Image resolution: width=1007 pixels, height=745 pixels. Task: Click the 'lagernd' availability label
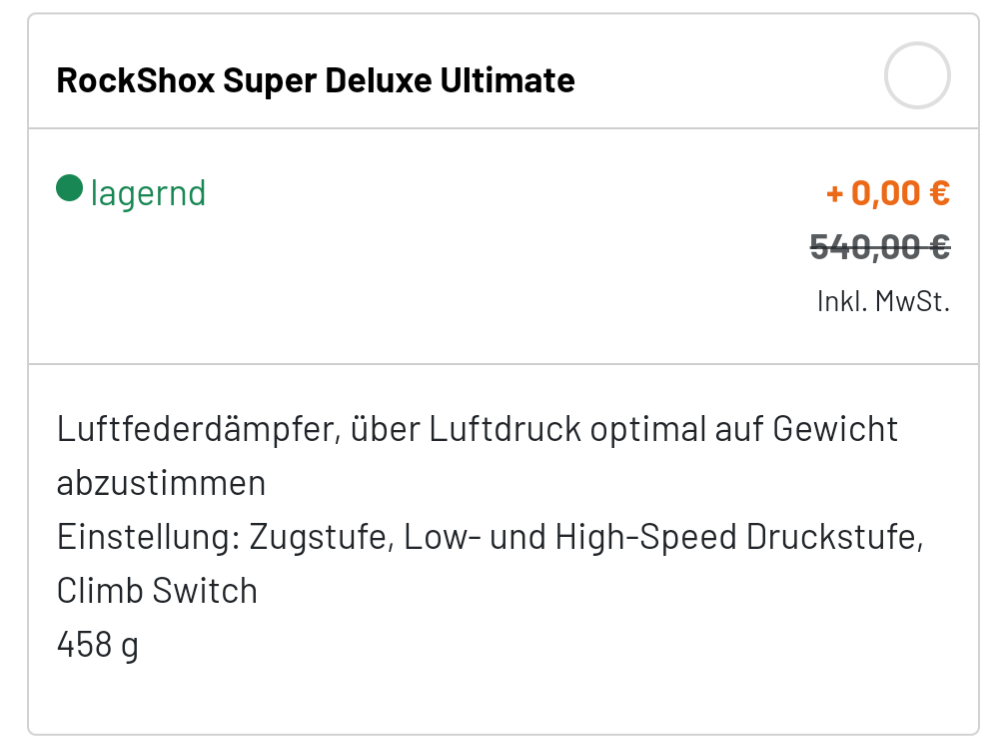pos(148,193)
